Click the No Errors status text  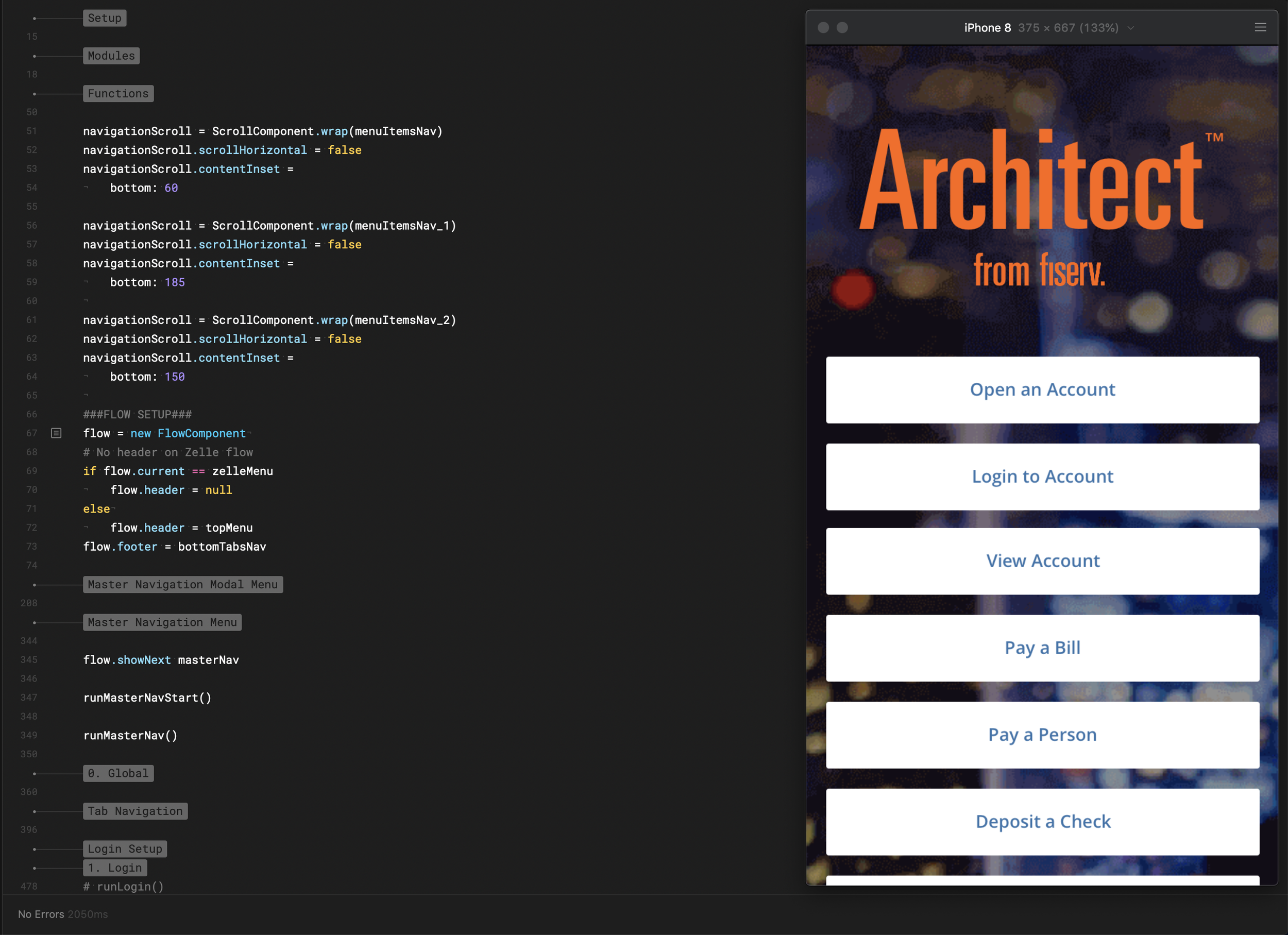(41, 914)
